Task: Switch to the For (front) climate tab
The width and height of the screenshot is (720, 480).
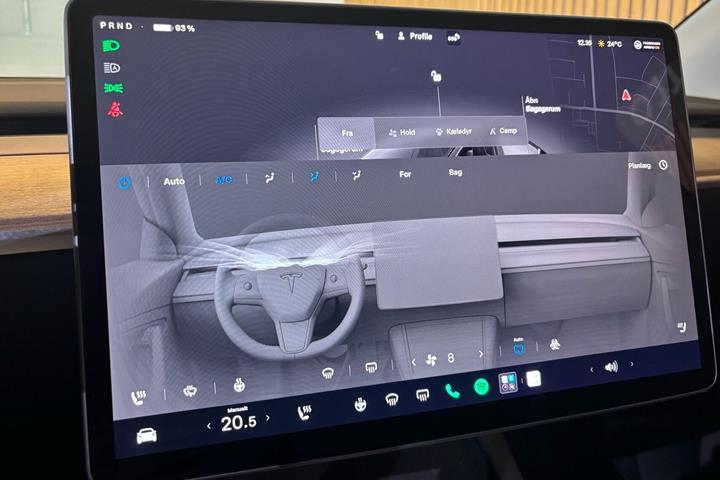Action: pos(405,174)
